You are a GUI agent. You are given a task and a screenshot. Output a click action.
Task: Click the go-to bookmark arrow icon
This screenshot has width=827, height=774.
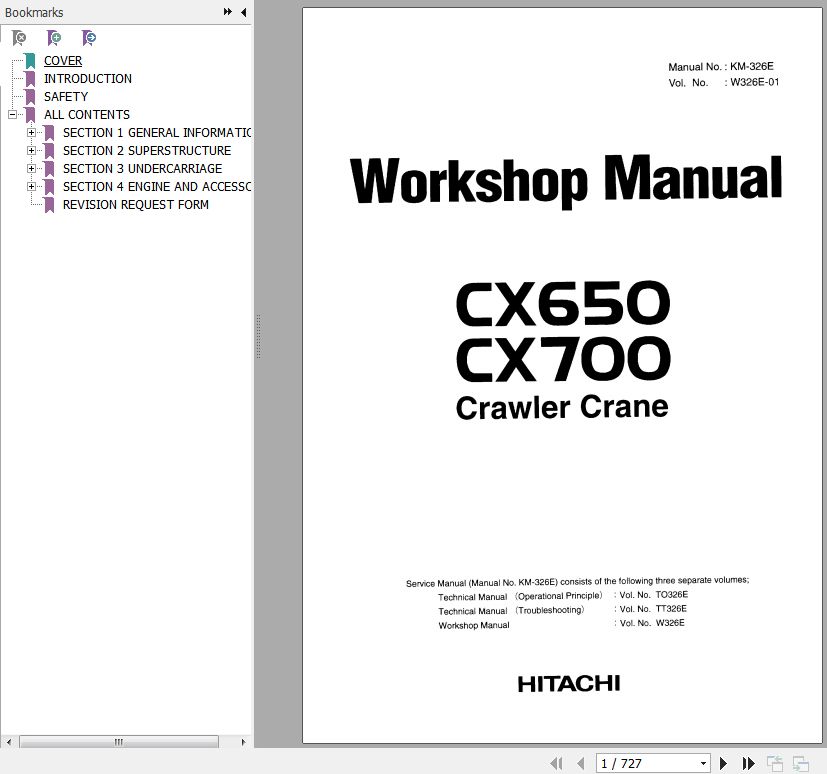point(89,37)
